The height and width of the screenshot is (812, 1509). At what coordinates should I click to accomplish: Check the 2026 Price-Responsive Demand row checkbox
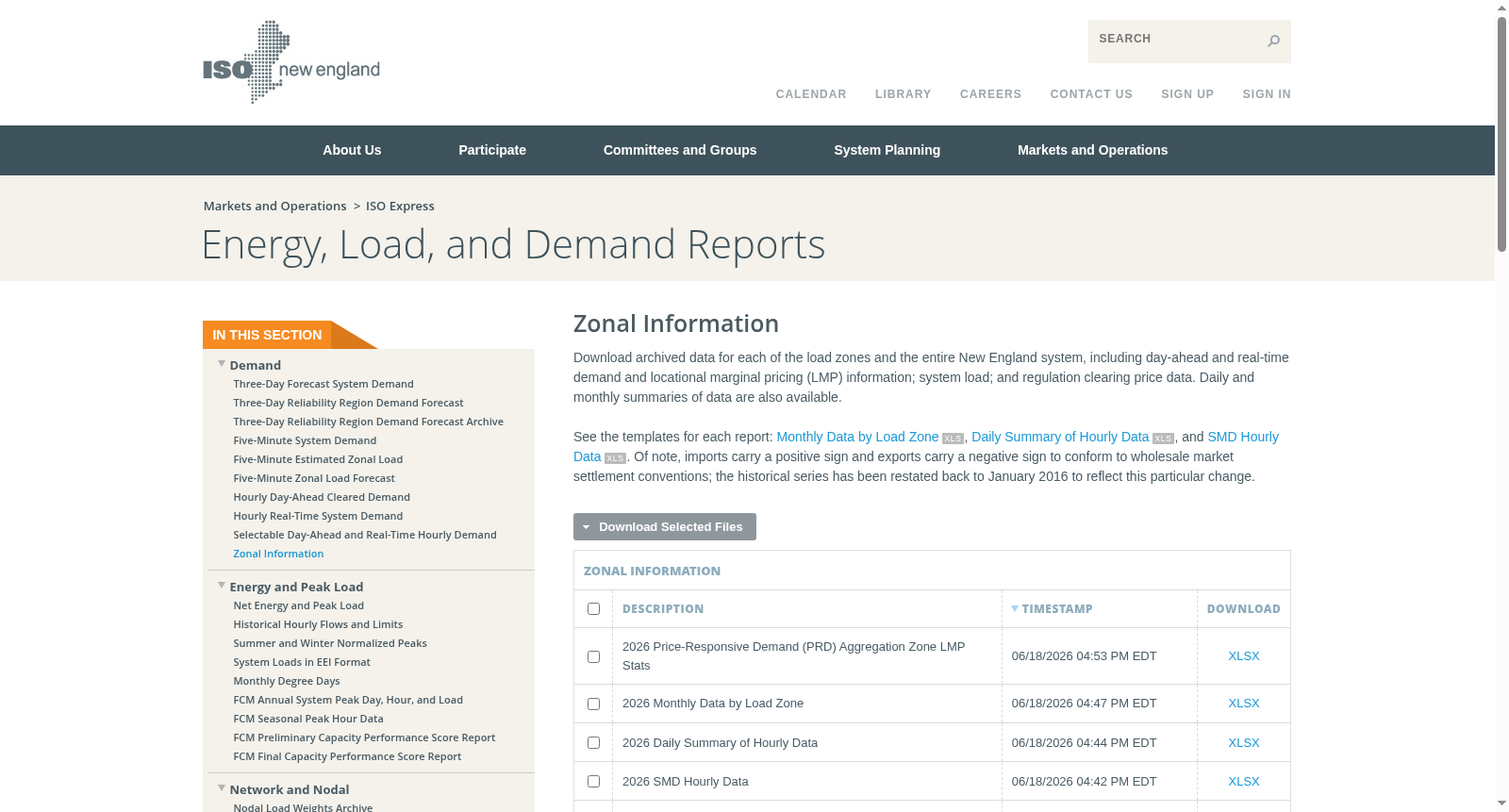tap(593, 656)
